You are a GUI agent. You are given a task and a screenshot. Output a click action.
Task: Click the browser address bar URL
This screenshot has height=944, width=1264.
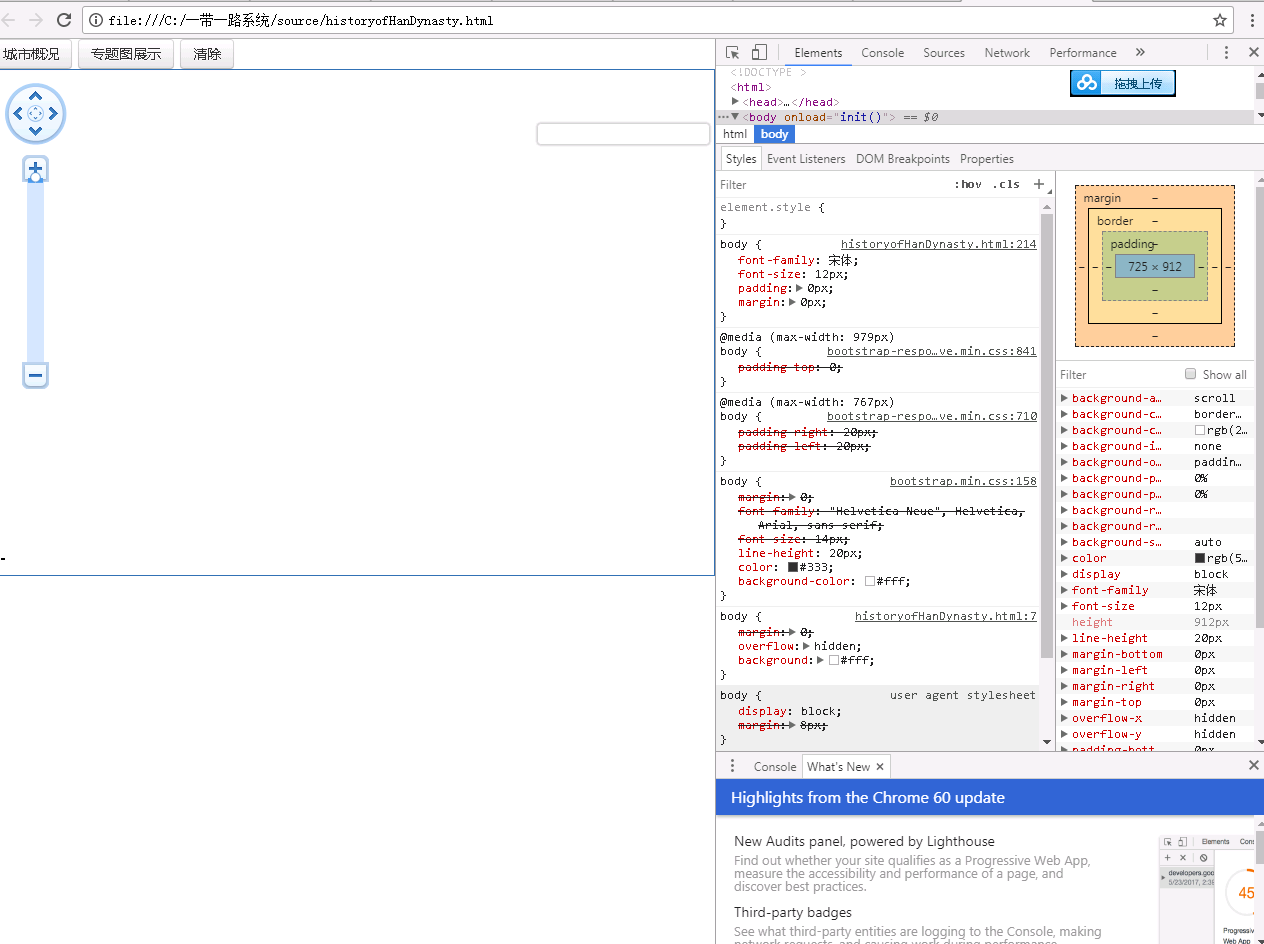point(301,20)
